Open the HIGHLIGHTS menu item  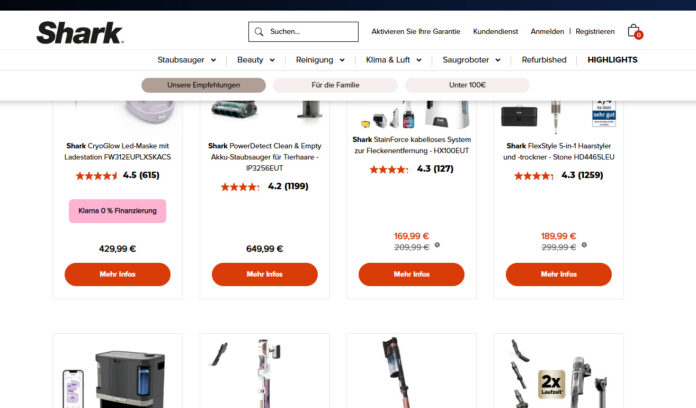(612, 60)
